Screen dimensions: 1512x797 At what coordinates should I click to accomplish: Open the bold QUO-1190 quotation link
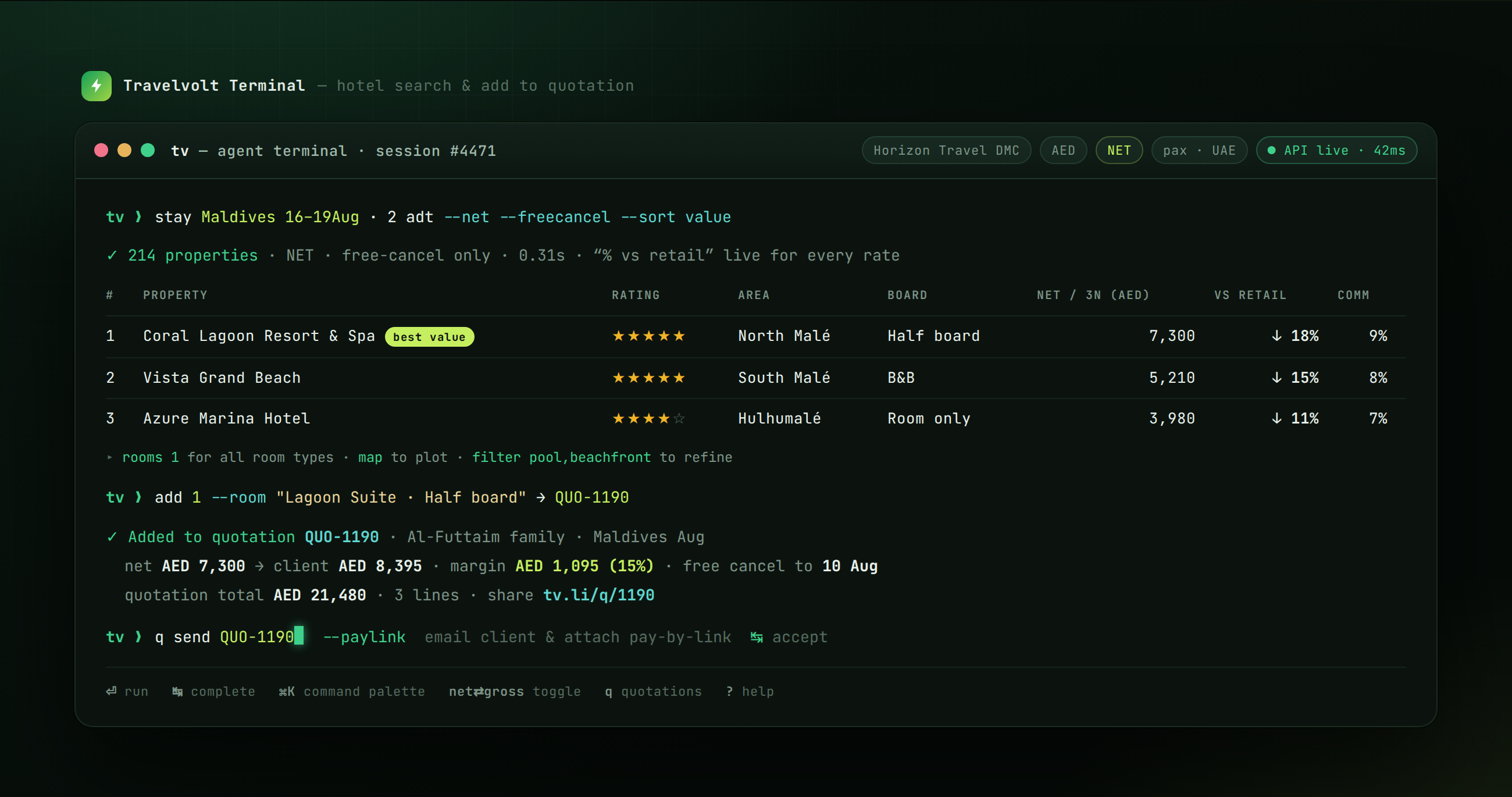[x=341, y=537]
